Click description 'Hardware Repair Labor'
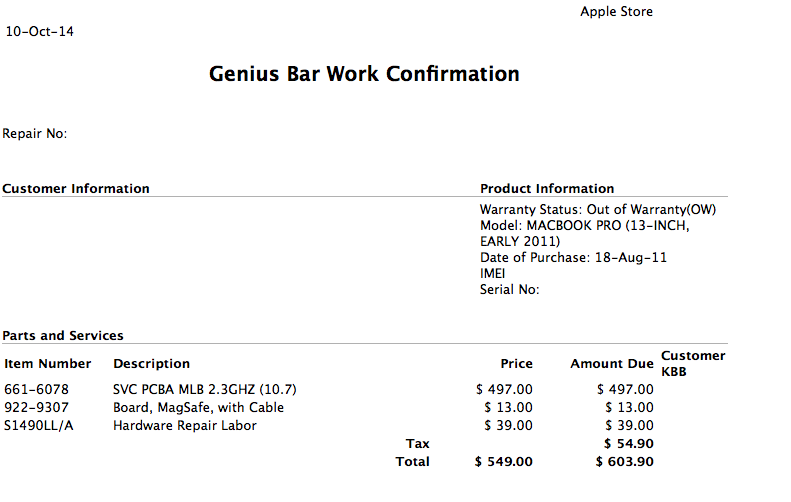This screenshot has width=791, height=502. click(x=185, y=425)
